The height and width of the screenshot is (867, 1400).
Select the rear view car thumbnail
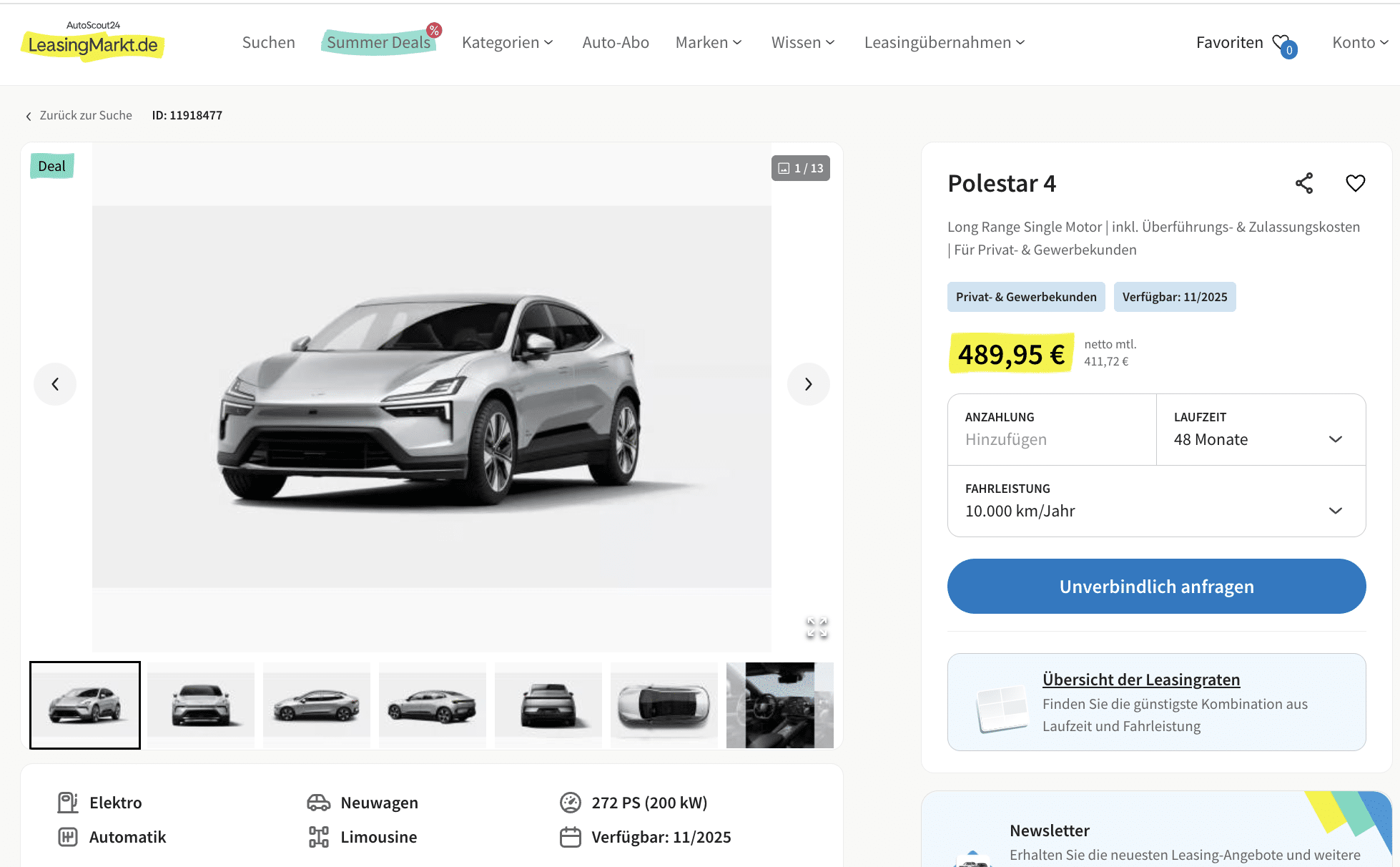click(x=548, y=705)
